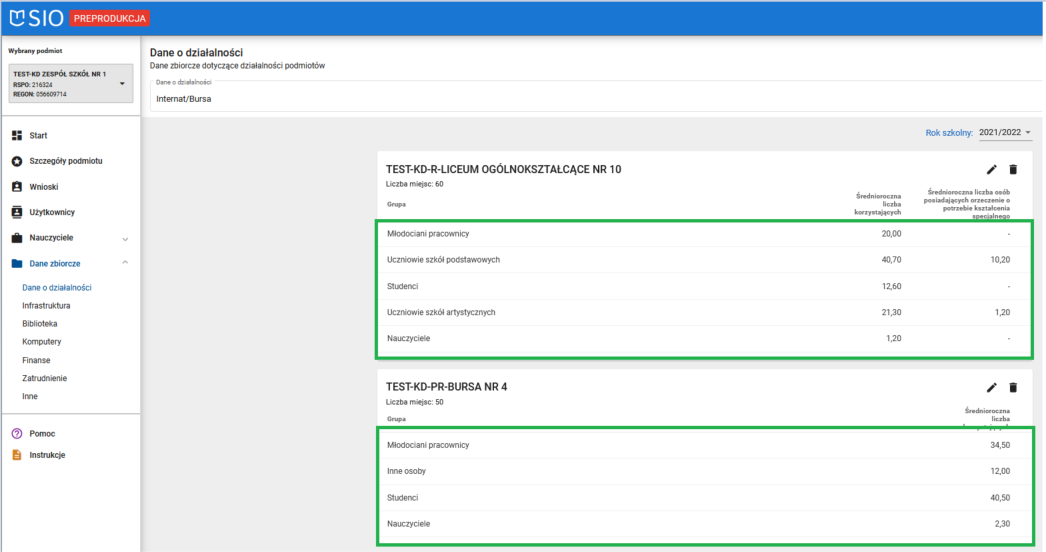The height and width of the screenshot is (552, 1046).
Task: Open Instrukcje document icon in sidebar
Action: pyautogui.click(x=17, y=455)
